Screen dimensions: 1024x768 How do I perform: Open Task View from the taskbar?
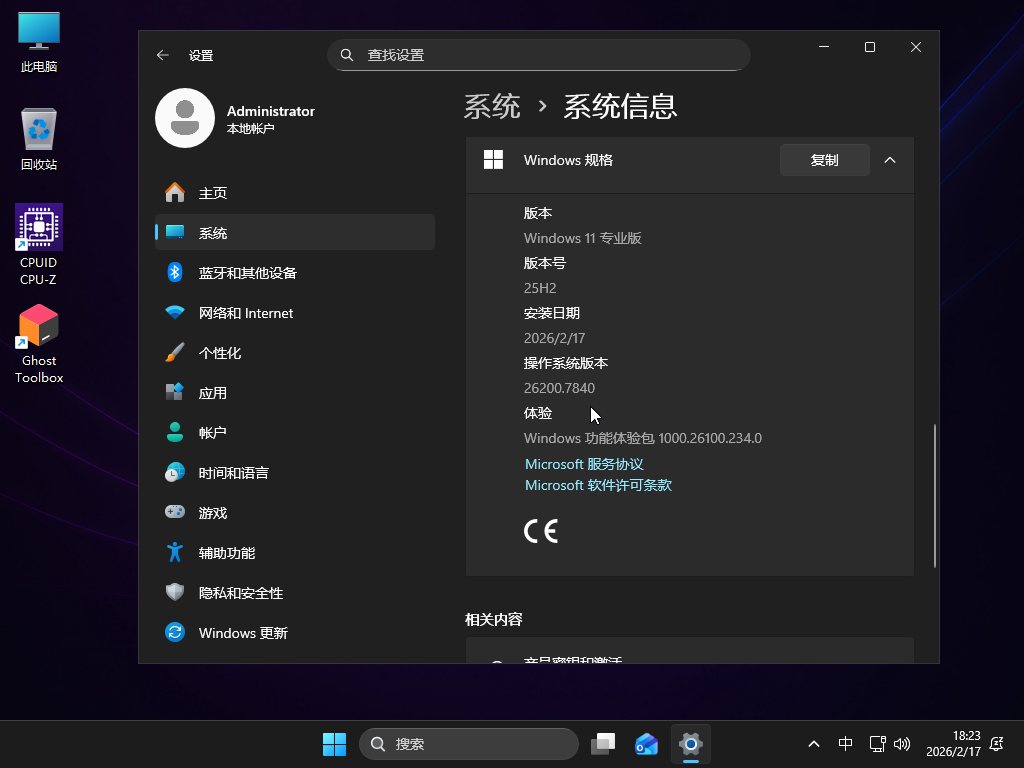coord(603,744)
